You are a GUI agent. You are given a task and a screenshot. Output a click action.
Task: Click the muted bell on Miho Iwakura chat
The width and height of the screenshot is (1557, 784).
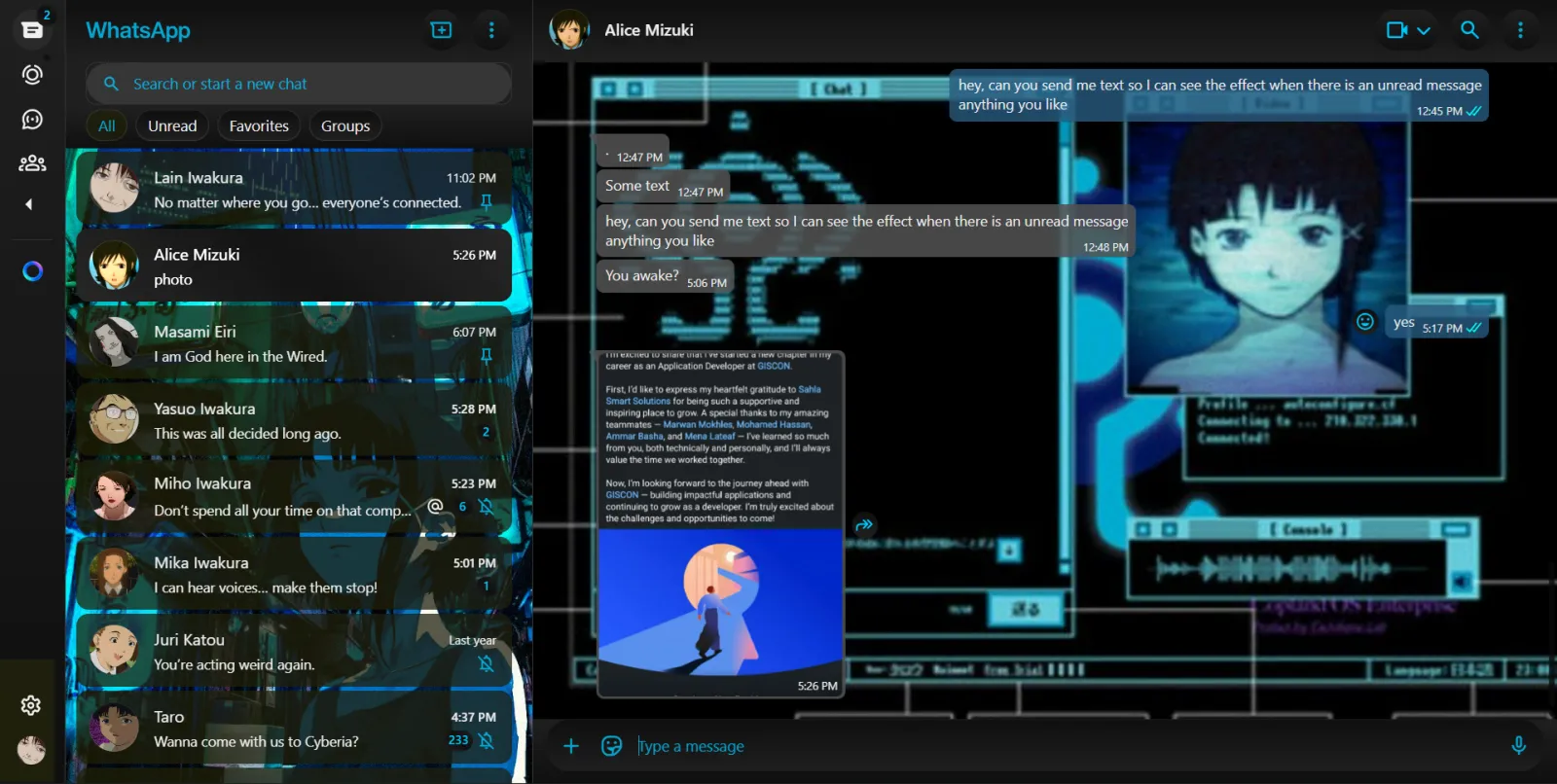pyautogui.click(x=487, y=506)
